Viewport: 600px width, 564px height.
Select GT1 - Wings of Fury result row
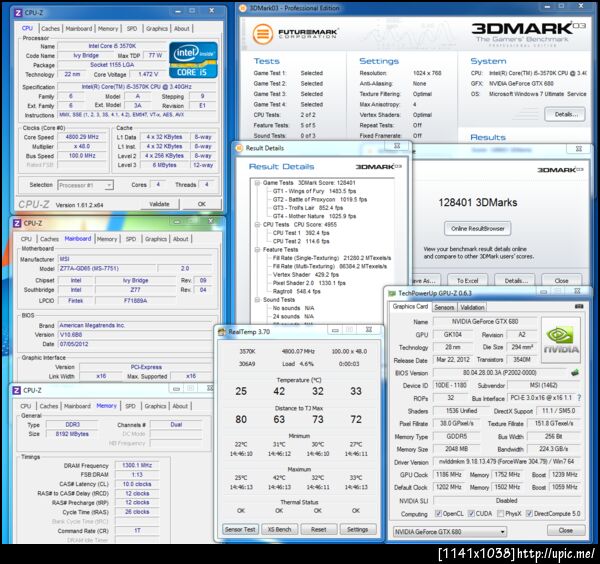point(314,191)
